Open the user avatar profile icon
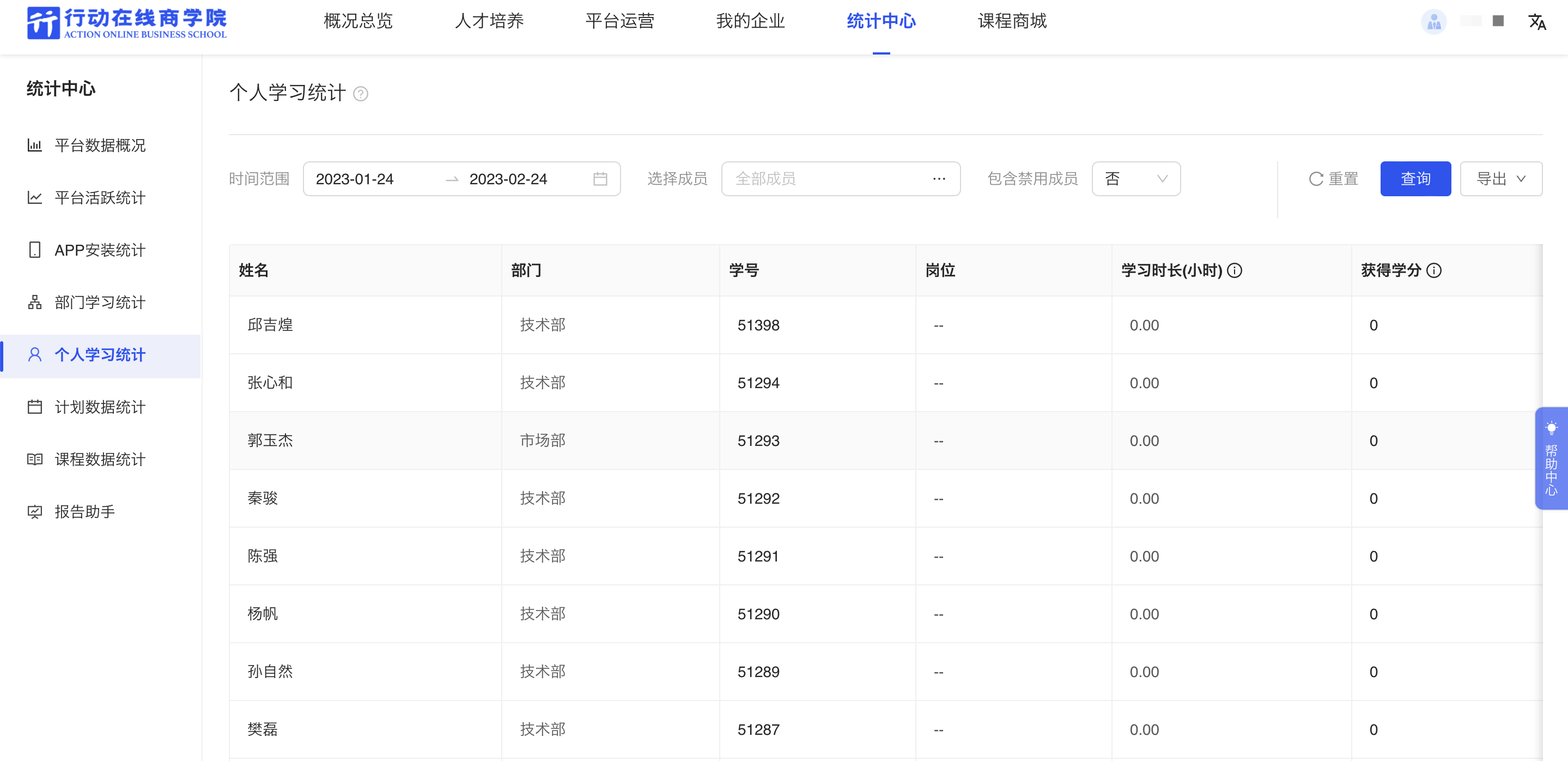Viewport: 1568px width, 761px height. (x=1433, y=22)
